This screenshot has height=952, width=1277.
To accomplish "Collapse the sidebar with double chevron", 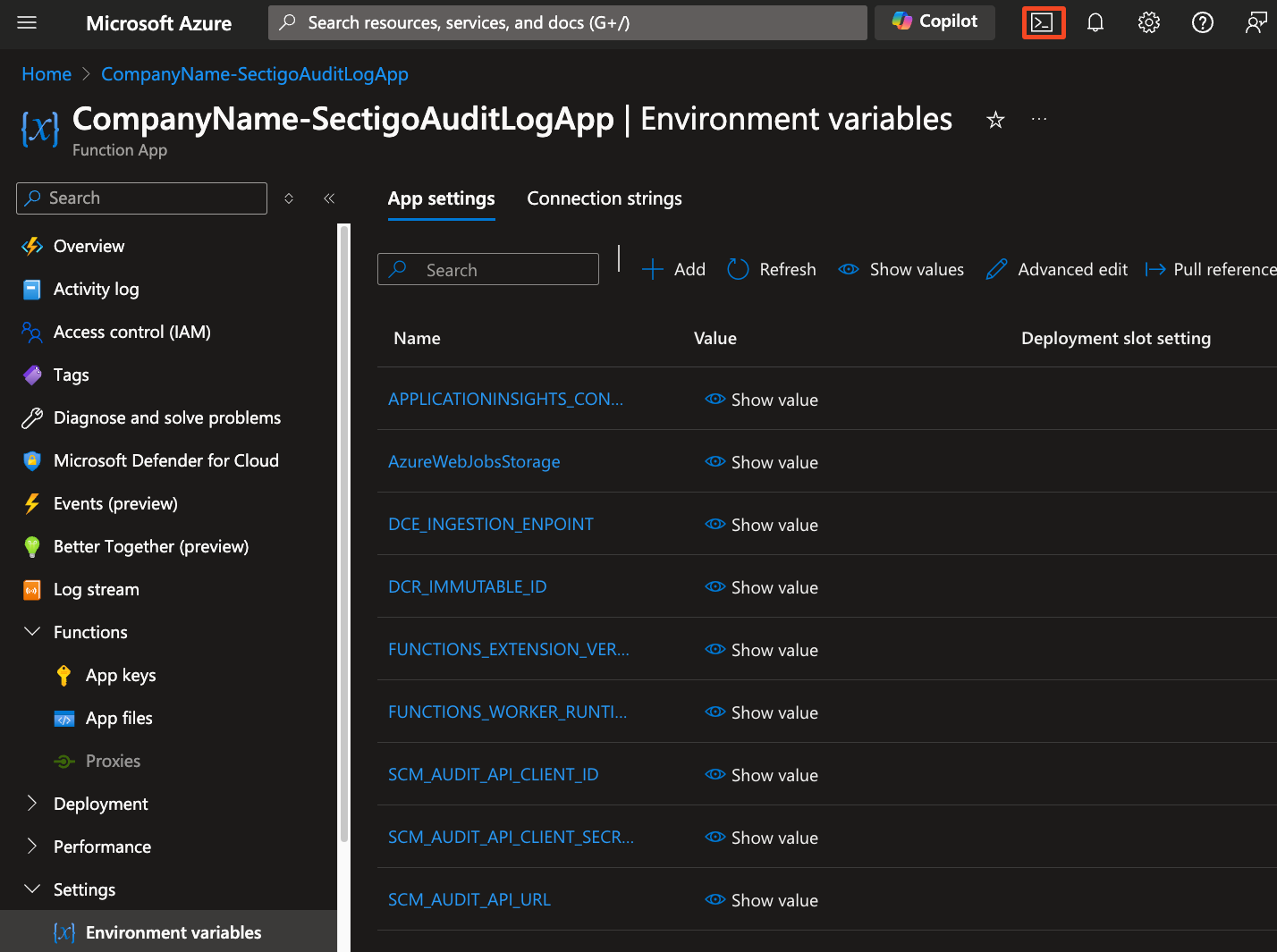I will (329, 198).
